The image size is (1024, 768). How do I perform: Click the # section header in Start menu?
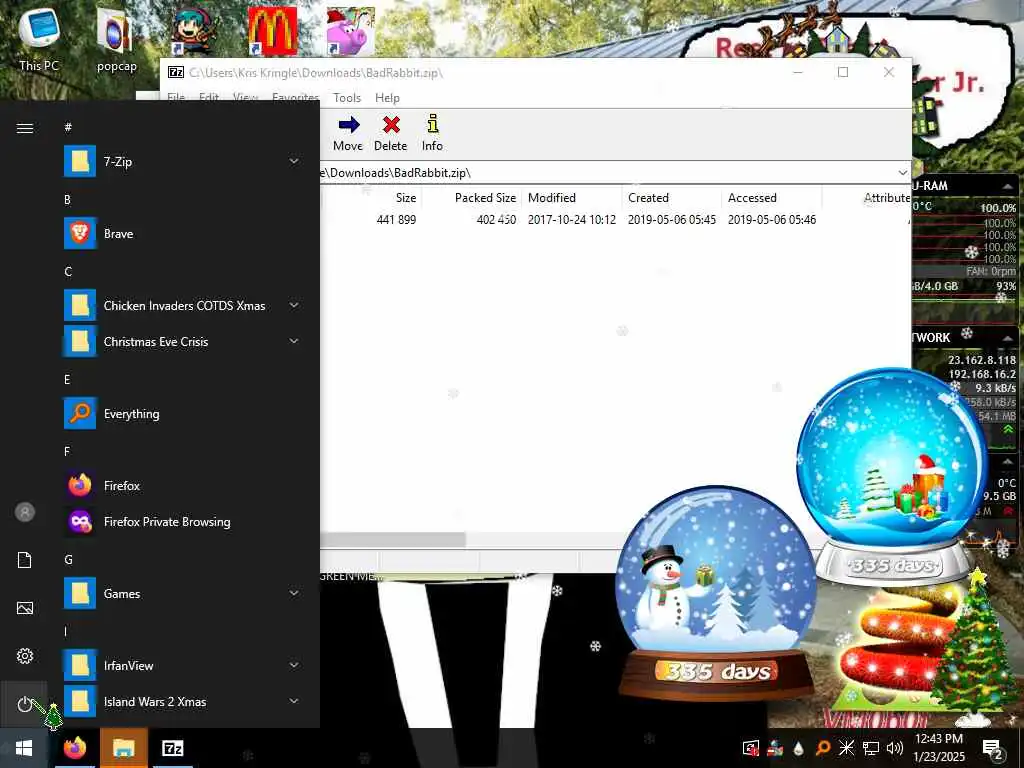(68, 127)
